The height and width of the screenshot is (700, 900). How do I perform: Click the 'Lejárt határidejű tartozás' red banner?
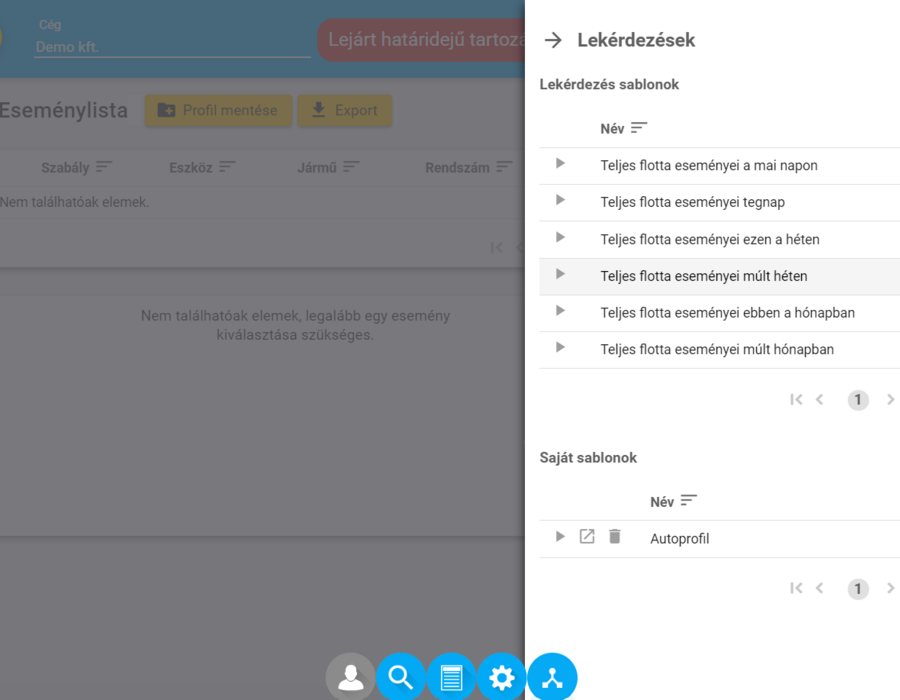point(421,40)
